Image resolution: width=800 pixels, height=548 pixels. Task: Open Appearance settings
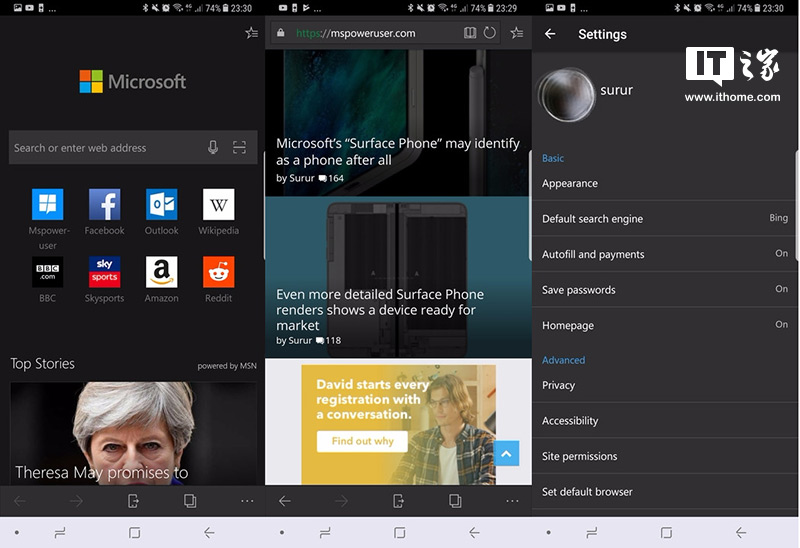click(665, 183)
